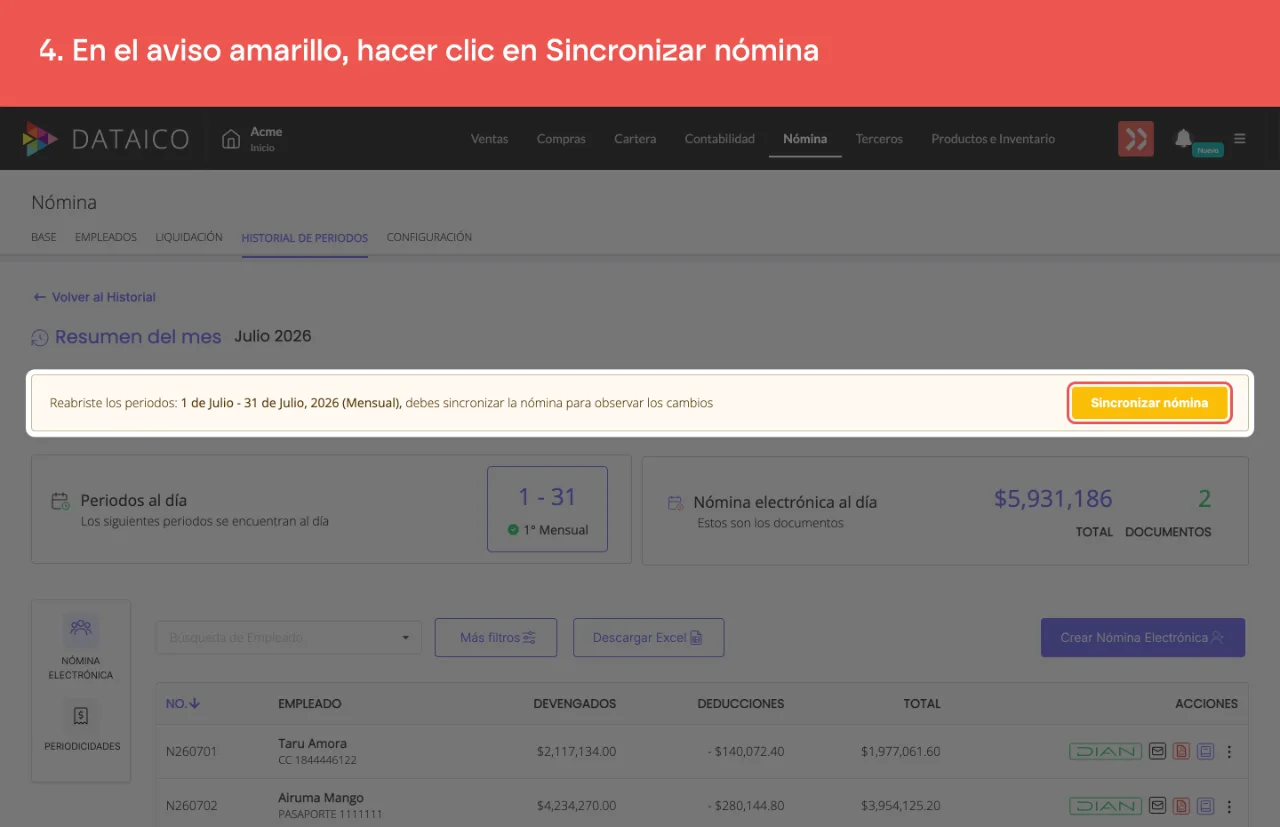This screenshot has height=827, width=1280.
Task: Open red PDF icon for Airuma Mango
Action: coord(1181,805)
